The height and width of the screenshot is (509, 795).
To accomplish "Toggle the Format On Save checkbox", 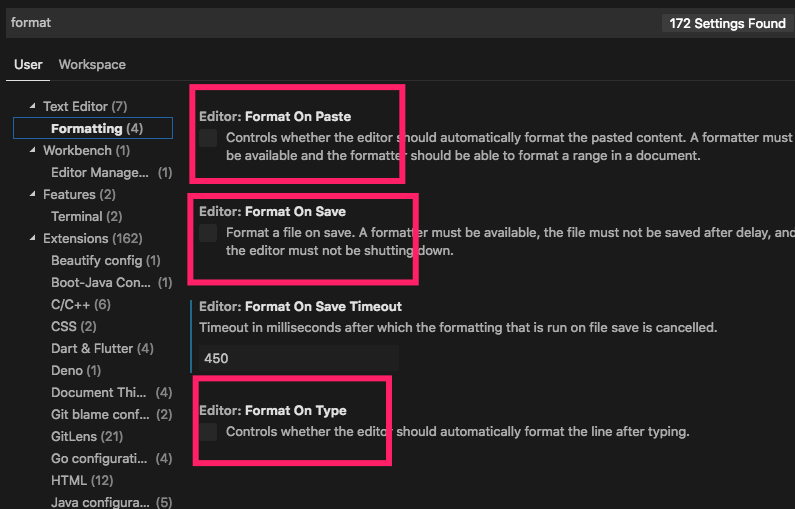I will pos(208,233).
